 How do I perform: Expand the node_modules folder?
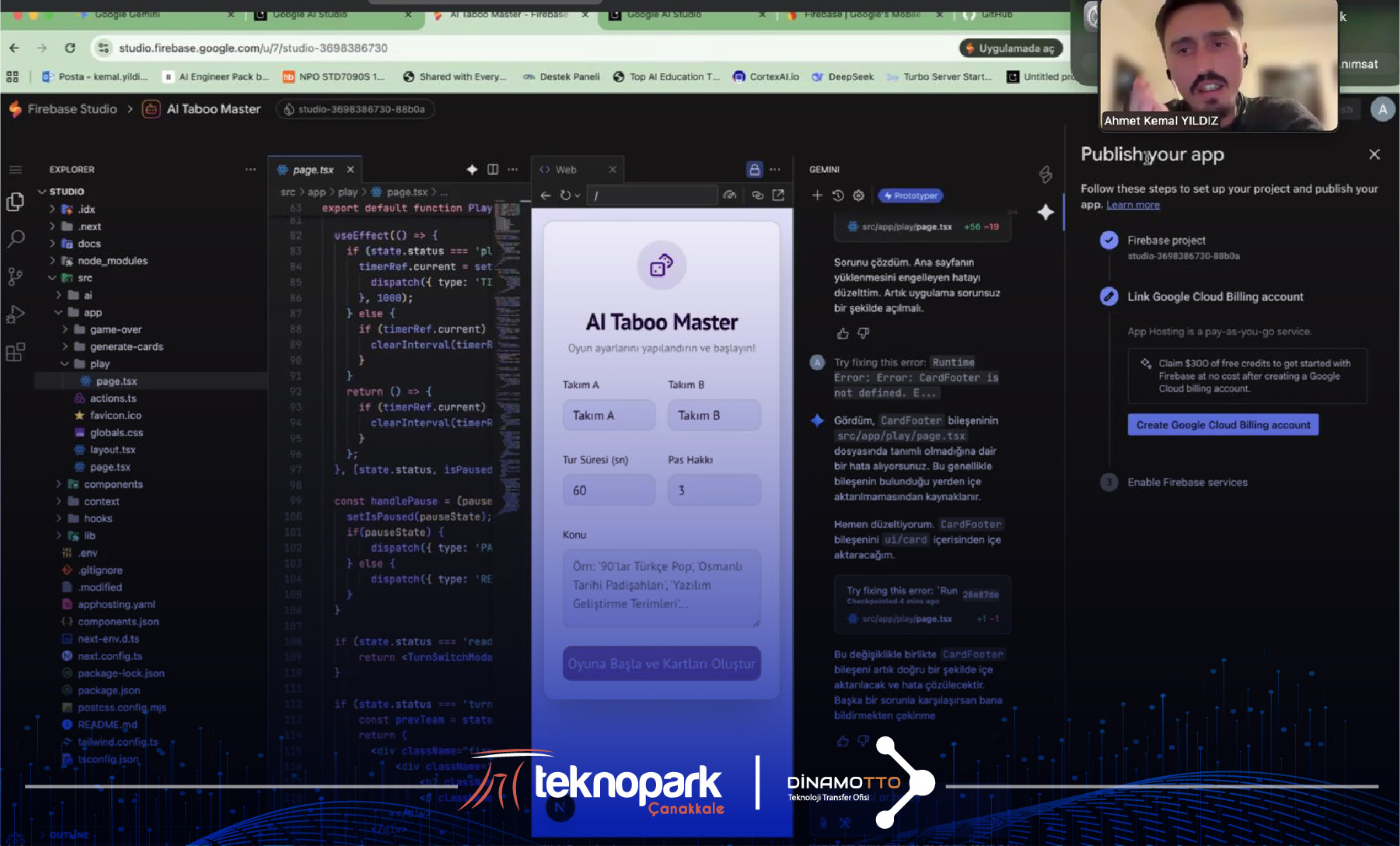(112, 260)
